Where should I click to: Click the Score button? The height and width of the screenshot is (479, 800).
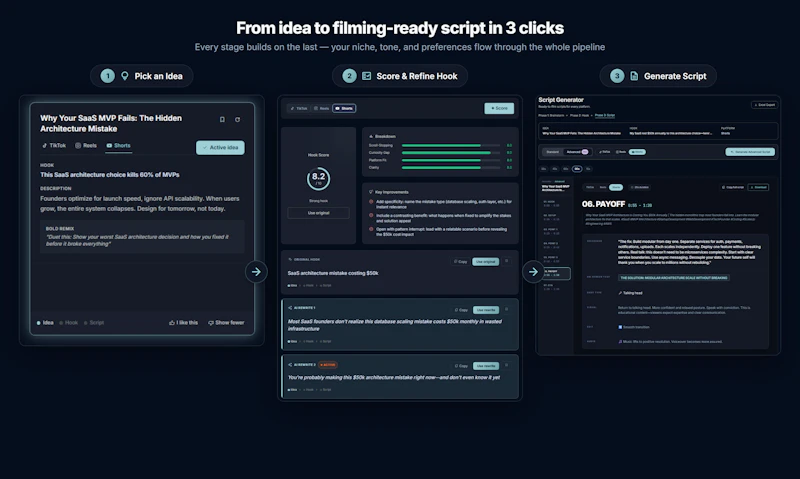[x=499, y=108]
